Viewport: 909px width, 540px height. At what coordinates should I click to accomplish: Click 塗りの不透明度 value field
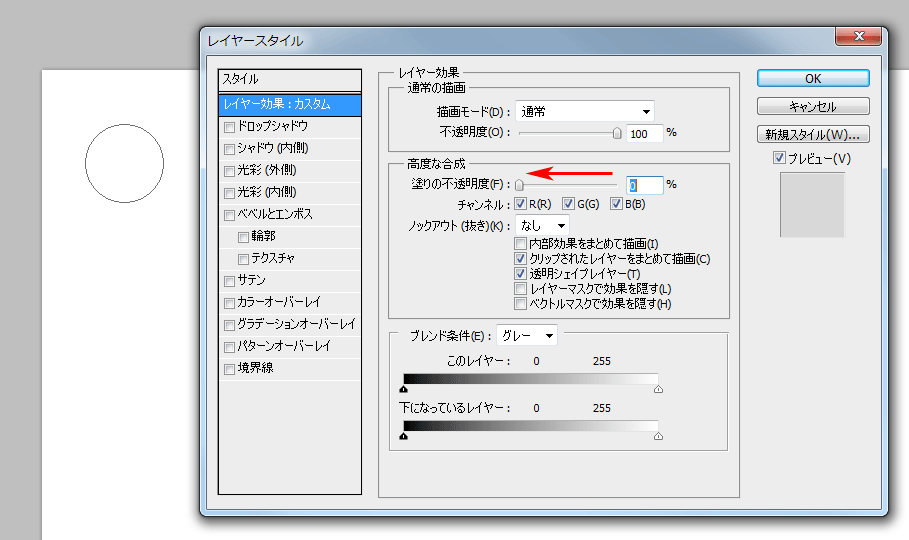click(644, 185)
